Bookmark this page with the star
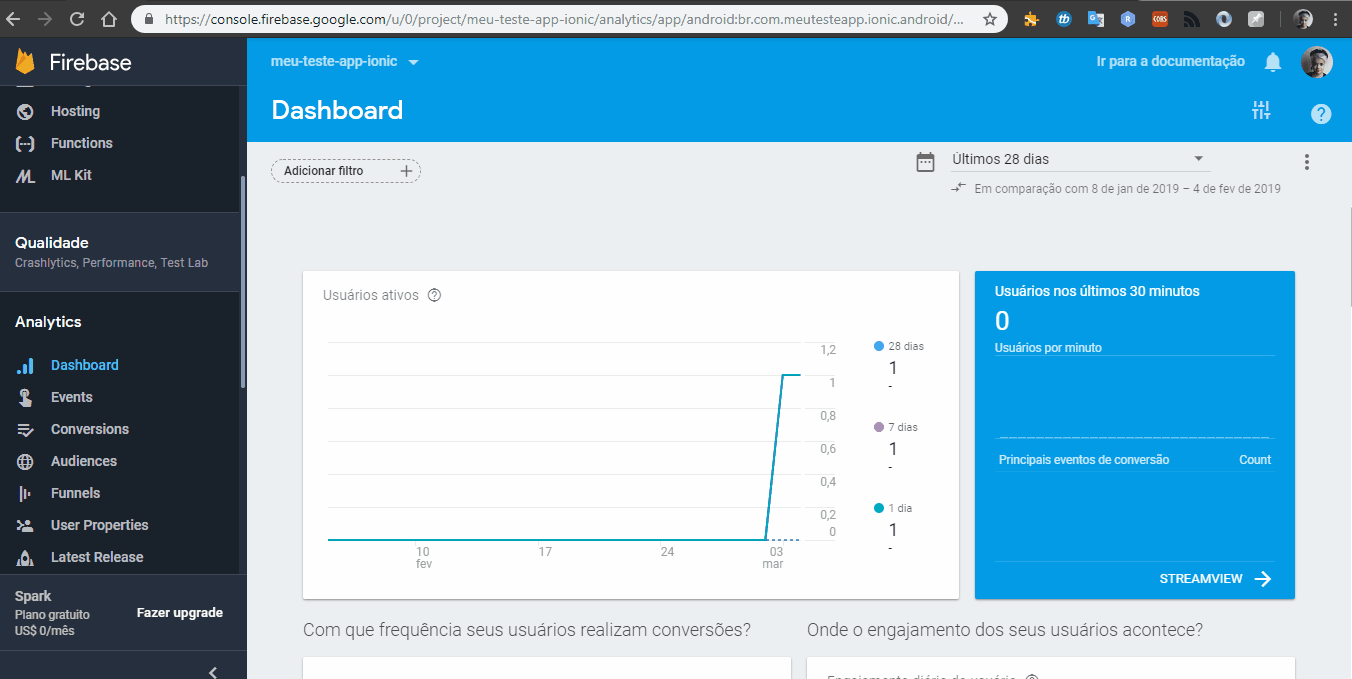Screen dimensions: 1352x679 [989, 19]
